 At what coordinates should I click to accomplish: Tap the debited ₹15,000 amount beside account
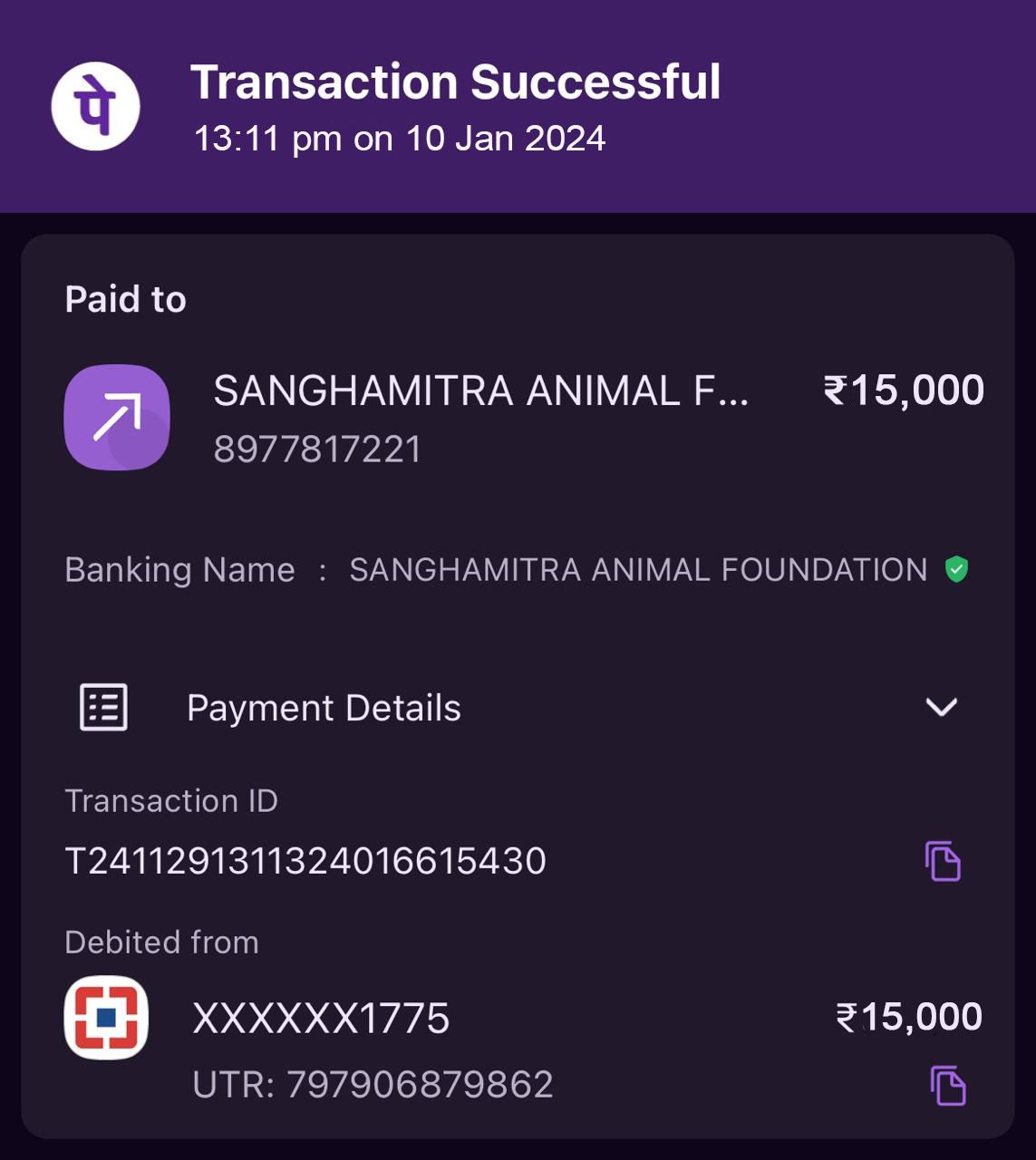(x=908, y=1017)
